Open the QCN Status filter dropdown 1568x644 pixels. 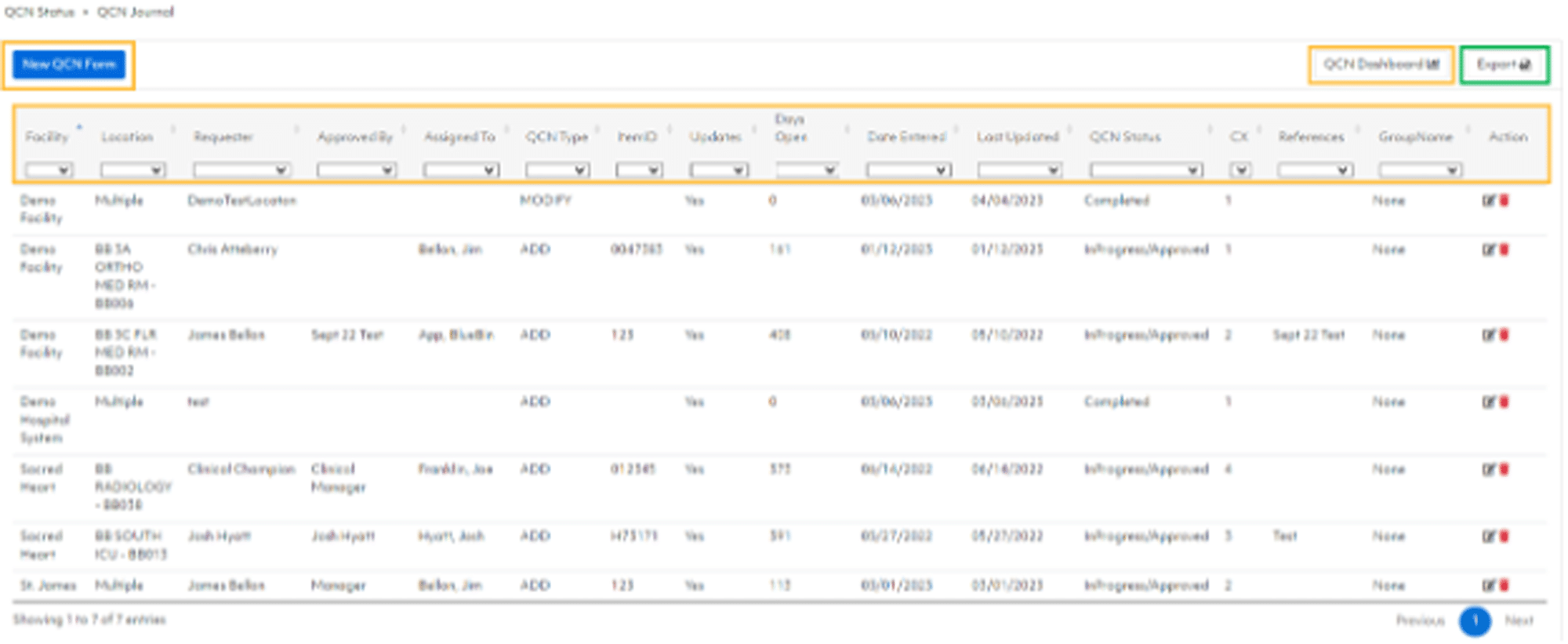(x=1146, y=169)
